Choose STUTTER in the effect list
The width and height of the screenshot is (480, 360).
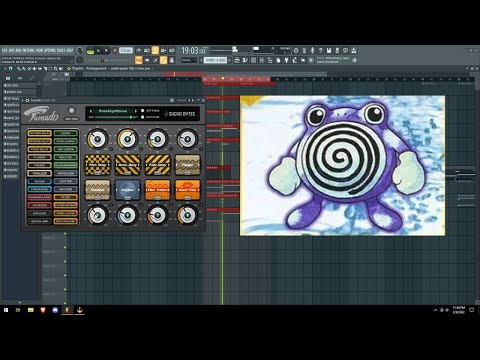coord(65,181)
